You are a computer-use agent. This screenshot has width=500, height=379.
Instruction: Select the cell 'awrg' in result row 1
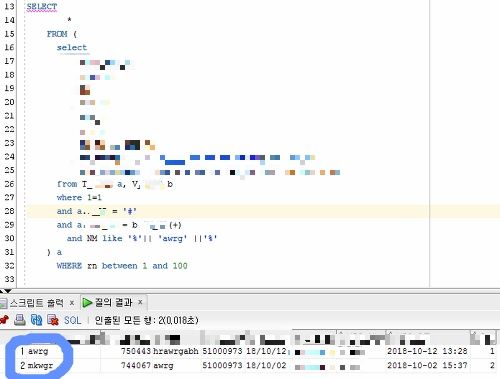[38, 351]
